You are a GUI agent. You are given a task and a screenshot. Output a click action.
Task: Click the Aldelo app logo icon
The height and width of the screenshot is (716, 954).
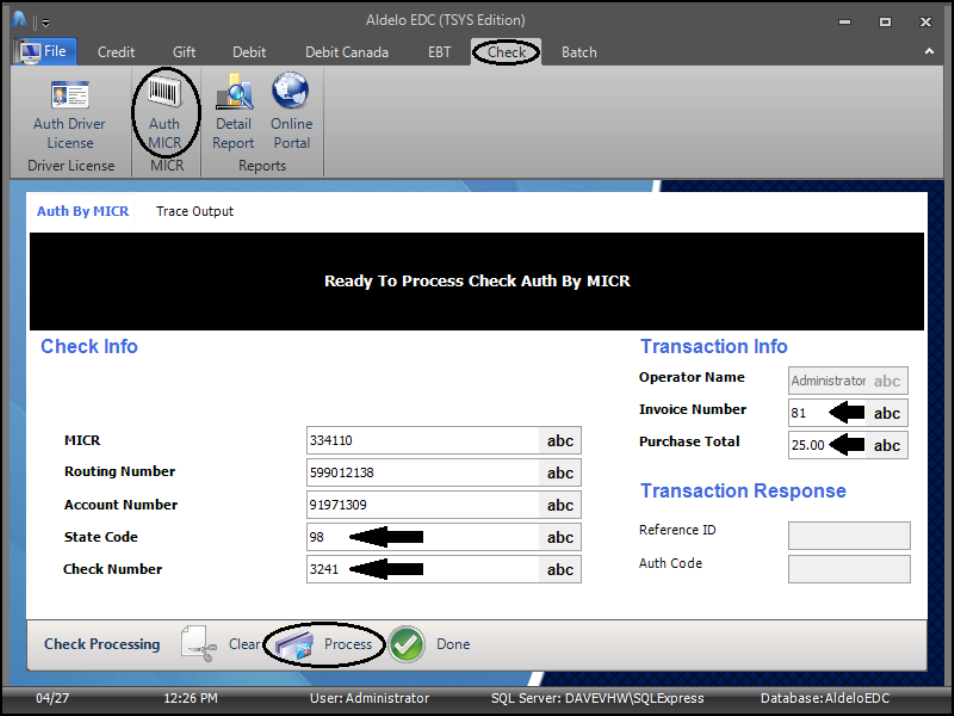pos(19,19)
